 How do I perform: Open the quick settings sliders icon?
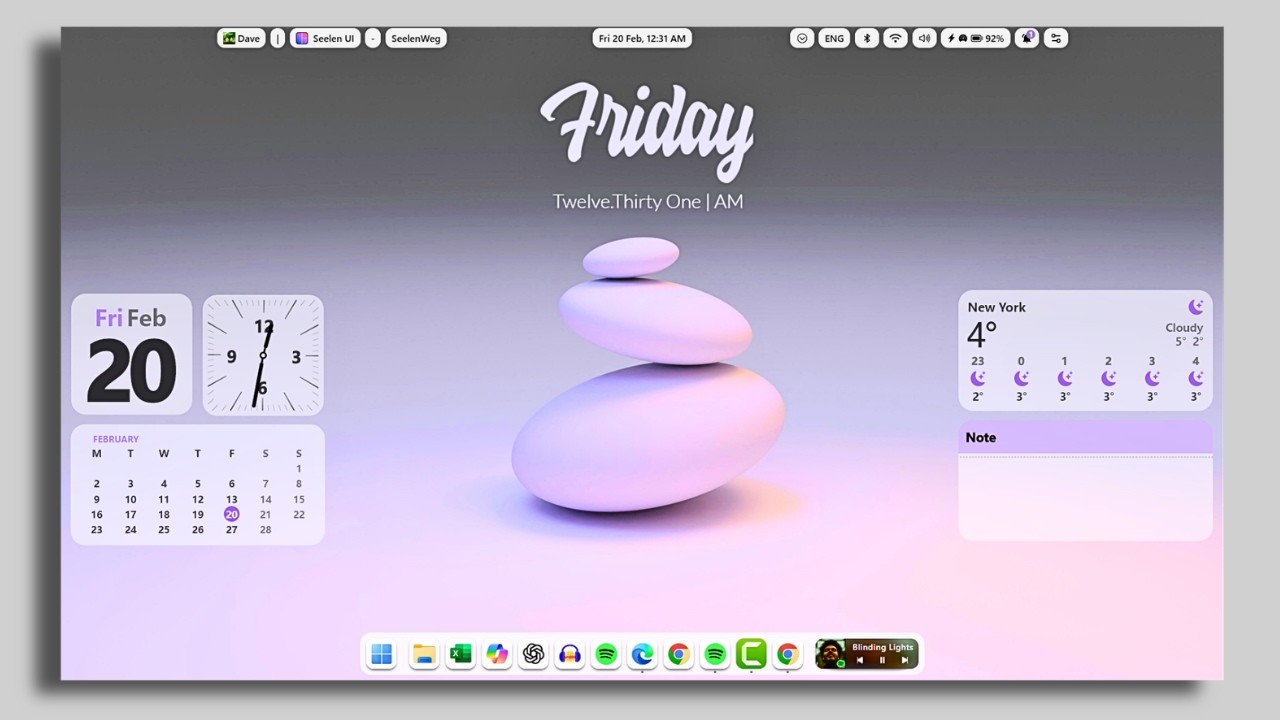click(1056, 39)
